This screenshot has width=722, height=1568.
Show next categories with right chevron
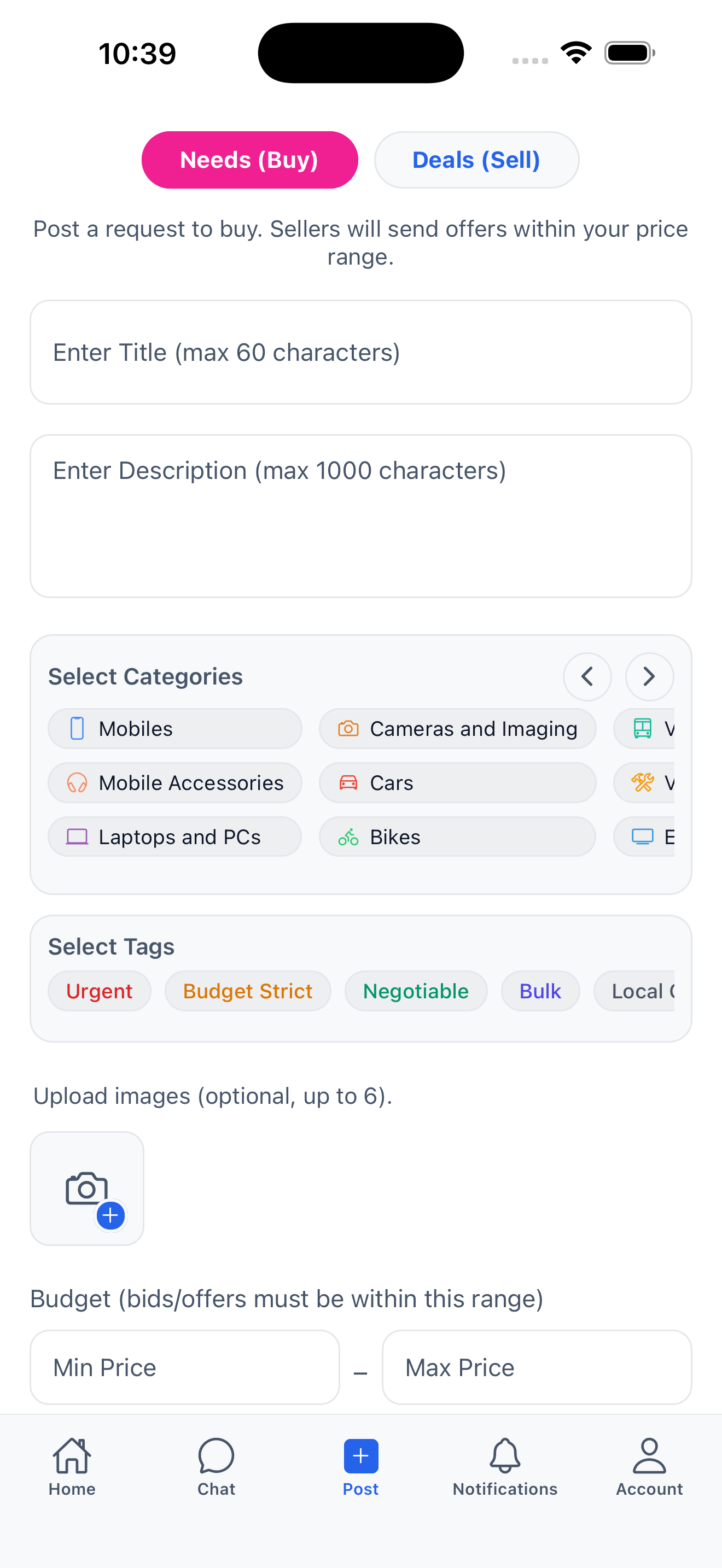click(x=649, y=676)
